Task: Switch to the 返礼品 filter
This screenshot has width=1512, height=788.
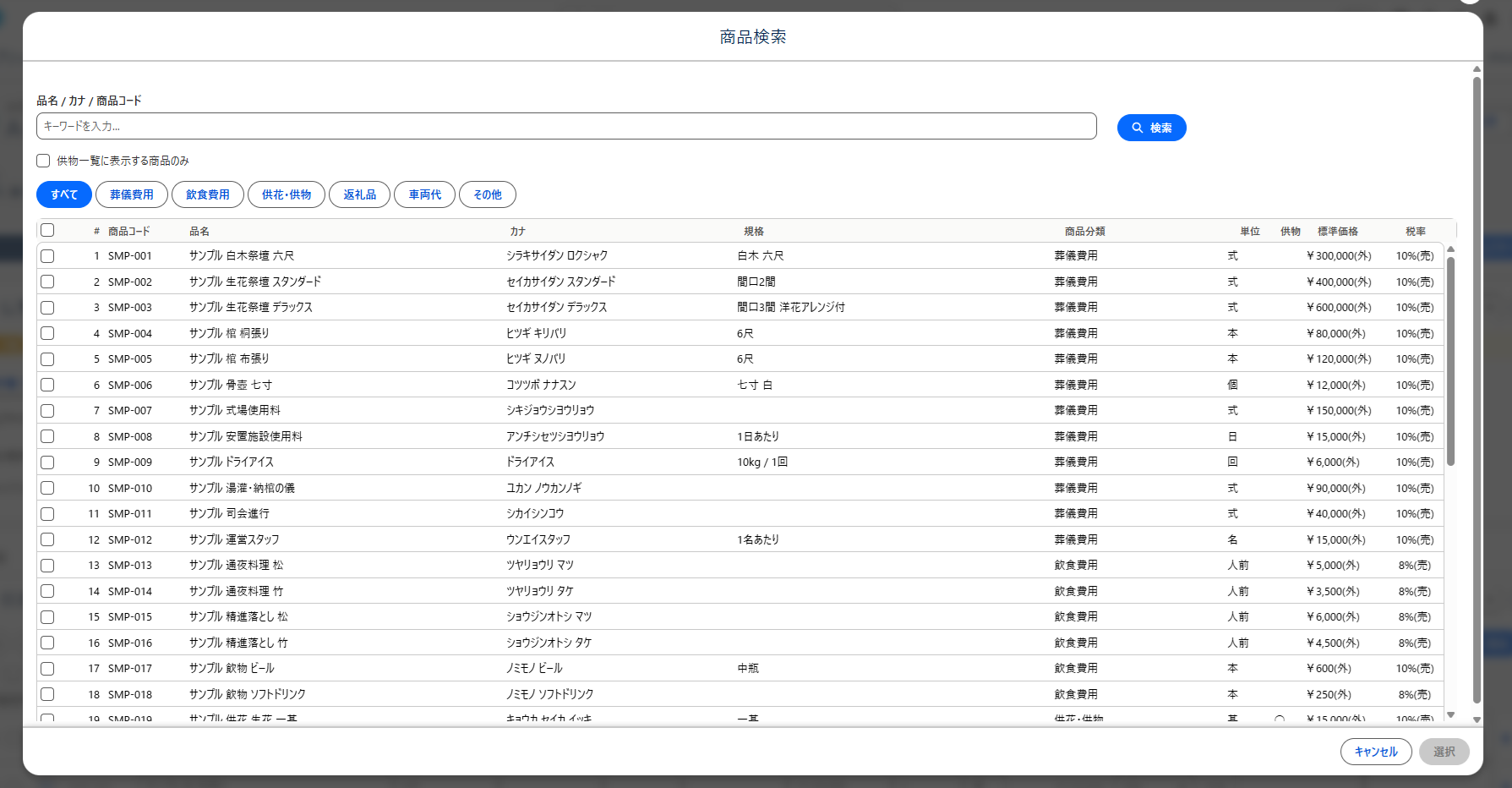Action: tap(360, 194)
